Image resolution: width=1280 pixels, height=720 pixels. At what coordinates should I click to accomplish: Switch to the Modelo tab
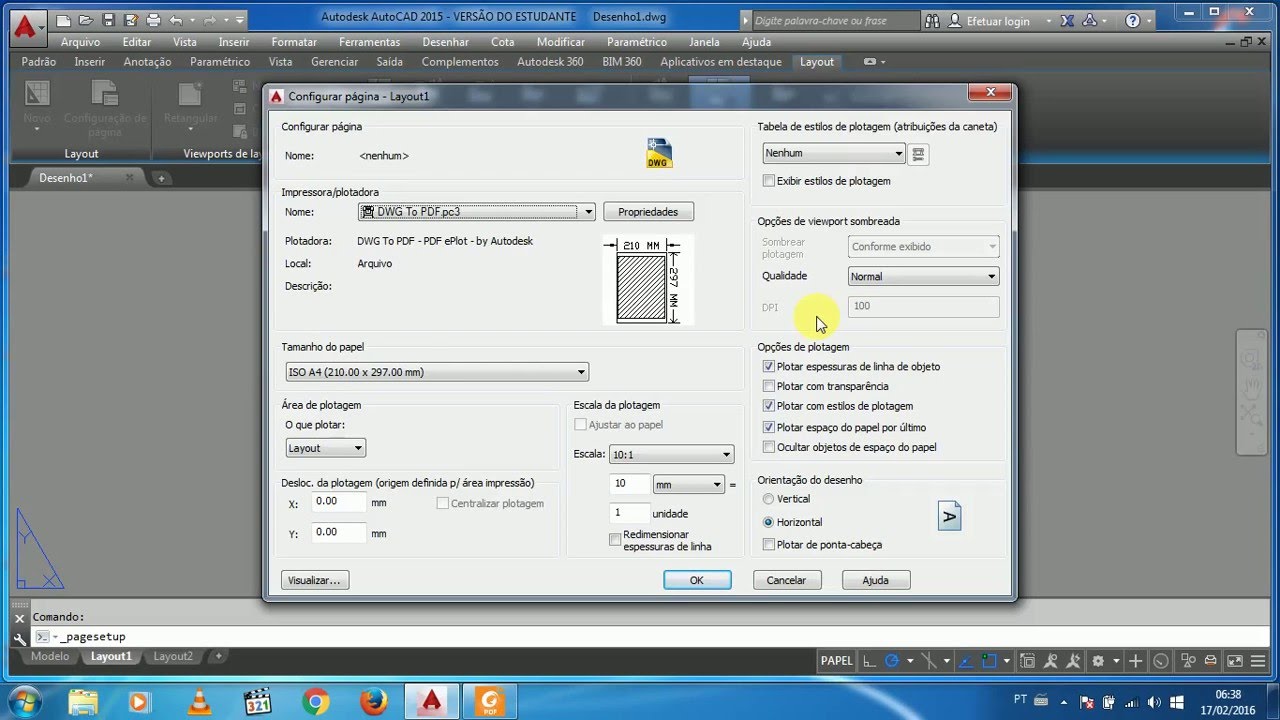(50, 657)
